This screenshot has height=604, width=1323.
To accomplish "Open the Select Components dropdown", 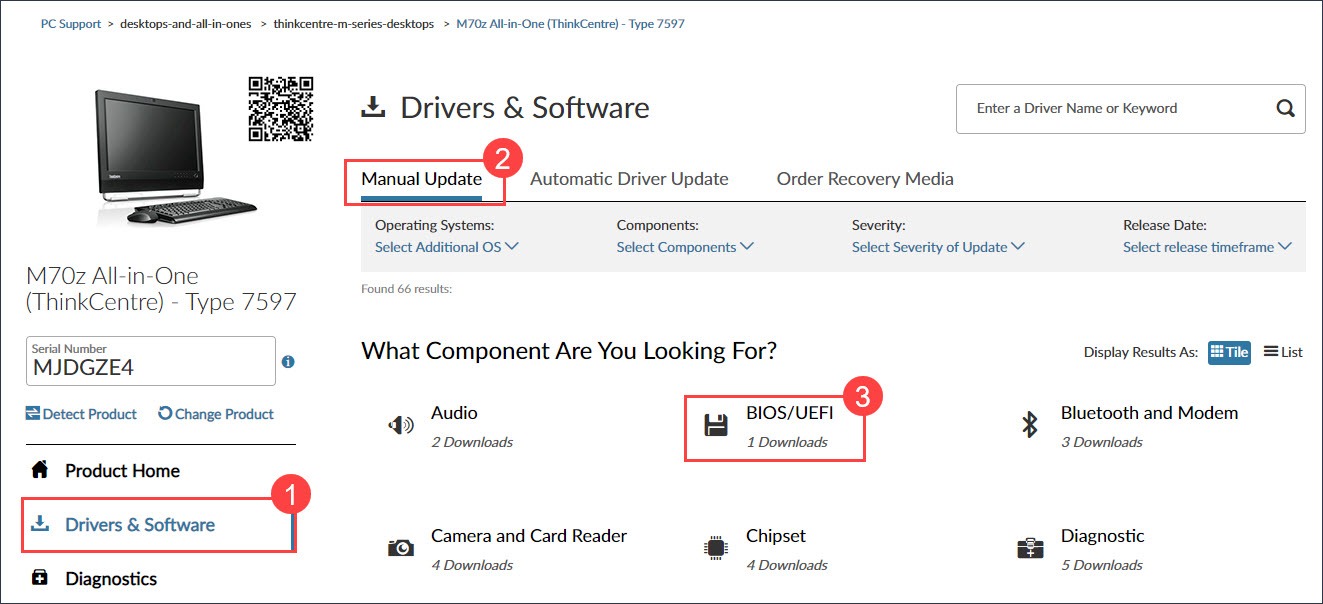I will 685,247.
